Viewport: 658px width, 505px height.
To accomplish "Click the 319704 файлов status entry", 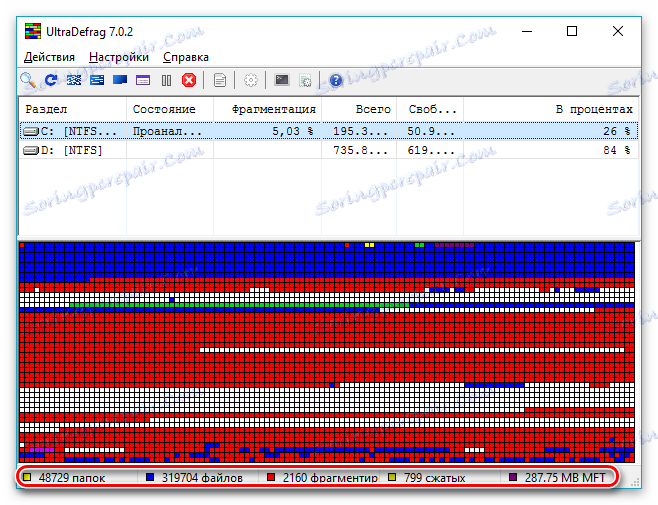I will click(202, 478).
